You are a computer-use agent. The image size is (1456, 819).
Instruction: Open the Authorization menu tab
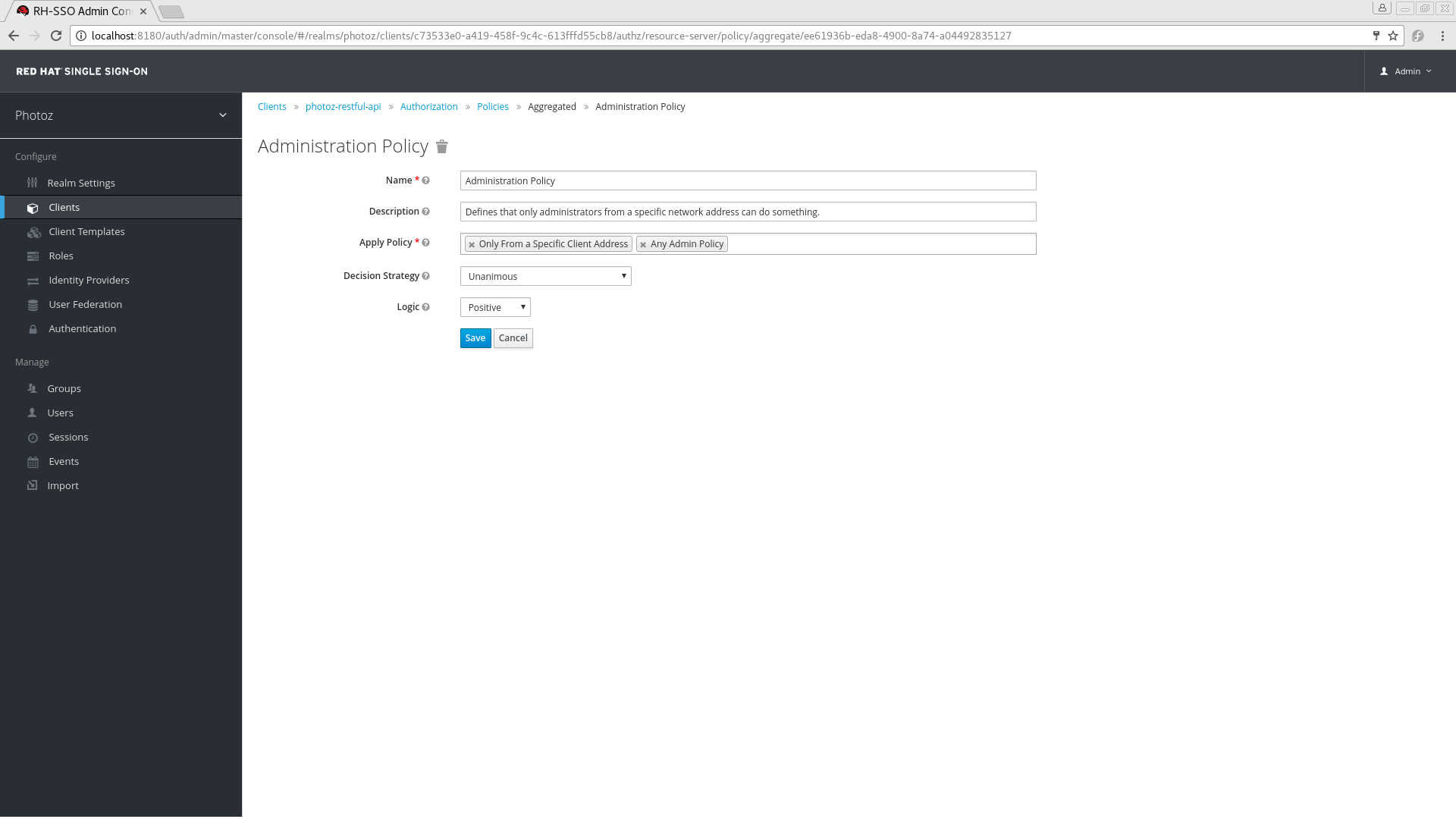(x=429, y=106)
